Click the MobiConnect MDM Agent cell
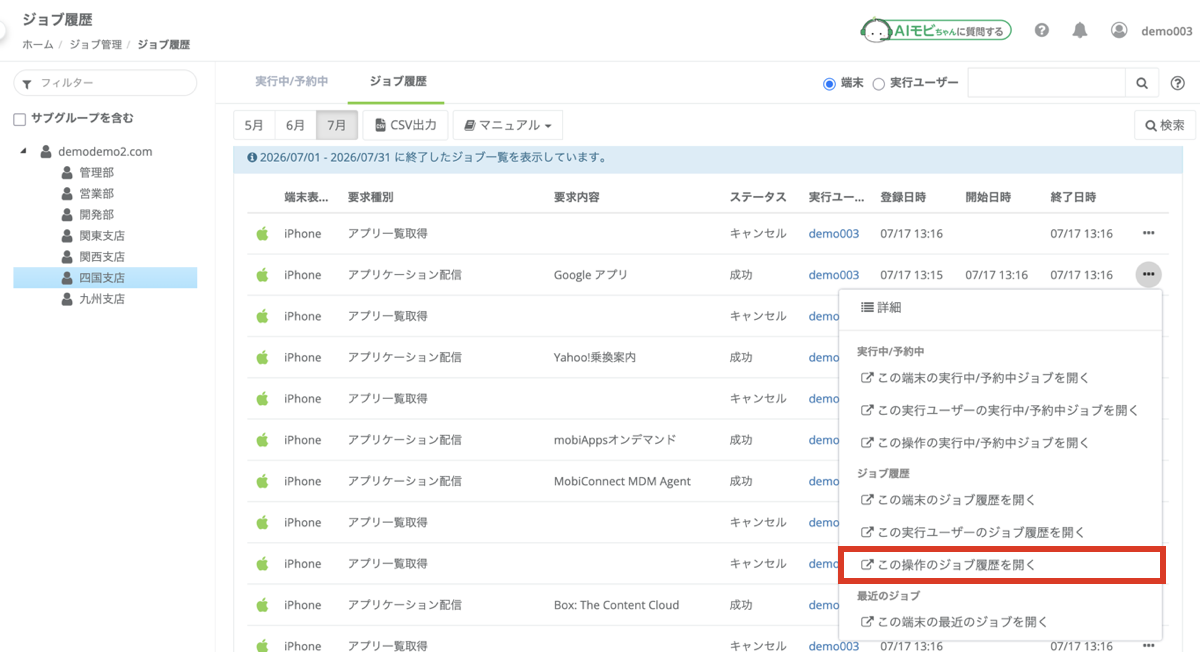Image resolution: width=1200 pixels, height=652 pixels. coord(622,481)
